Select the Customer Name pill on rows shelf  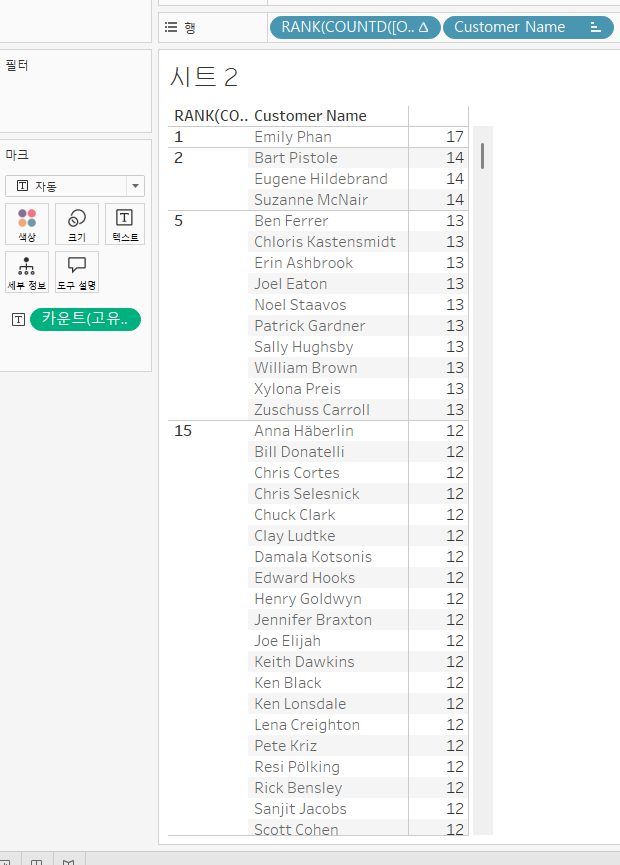point(528,27)
